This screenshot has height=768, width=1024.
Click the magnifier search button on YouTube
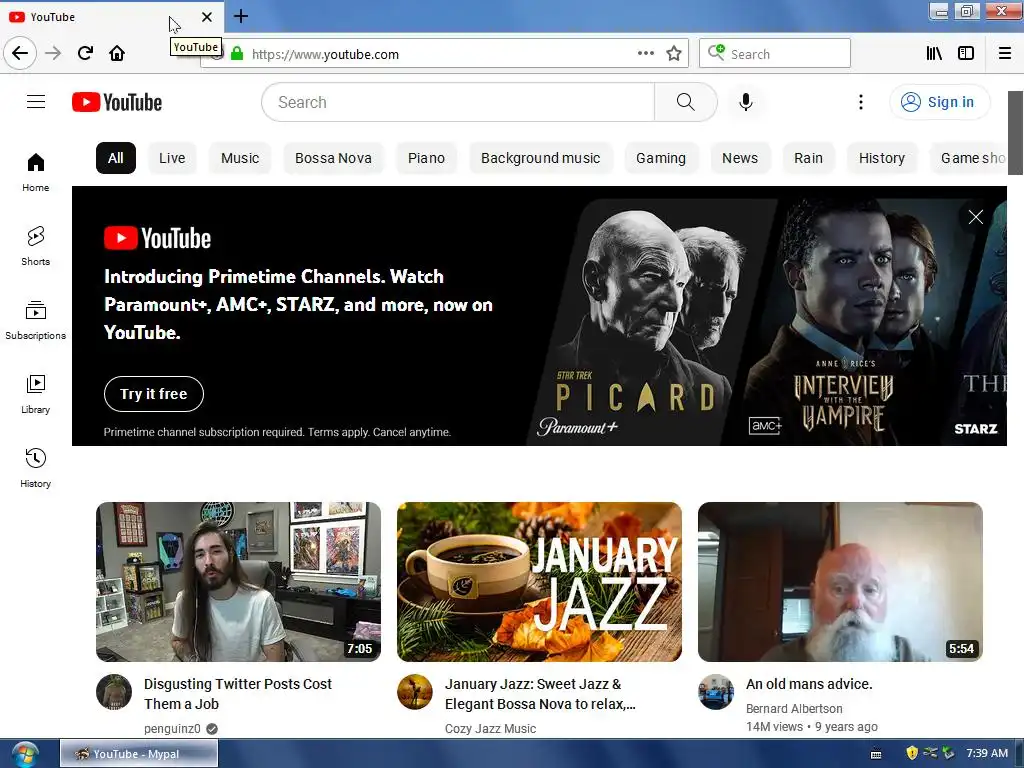[685, 102]
